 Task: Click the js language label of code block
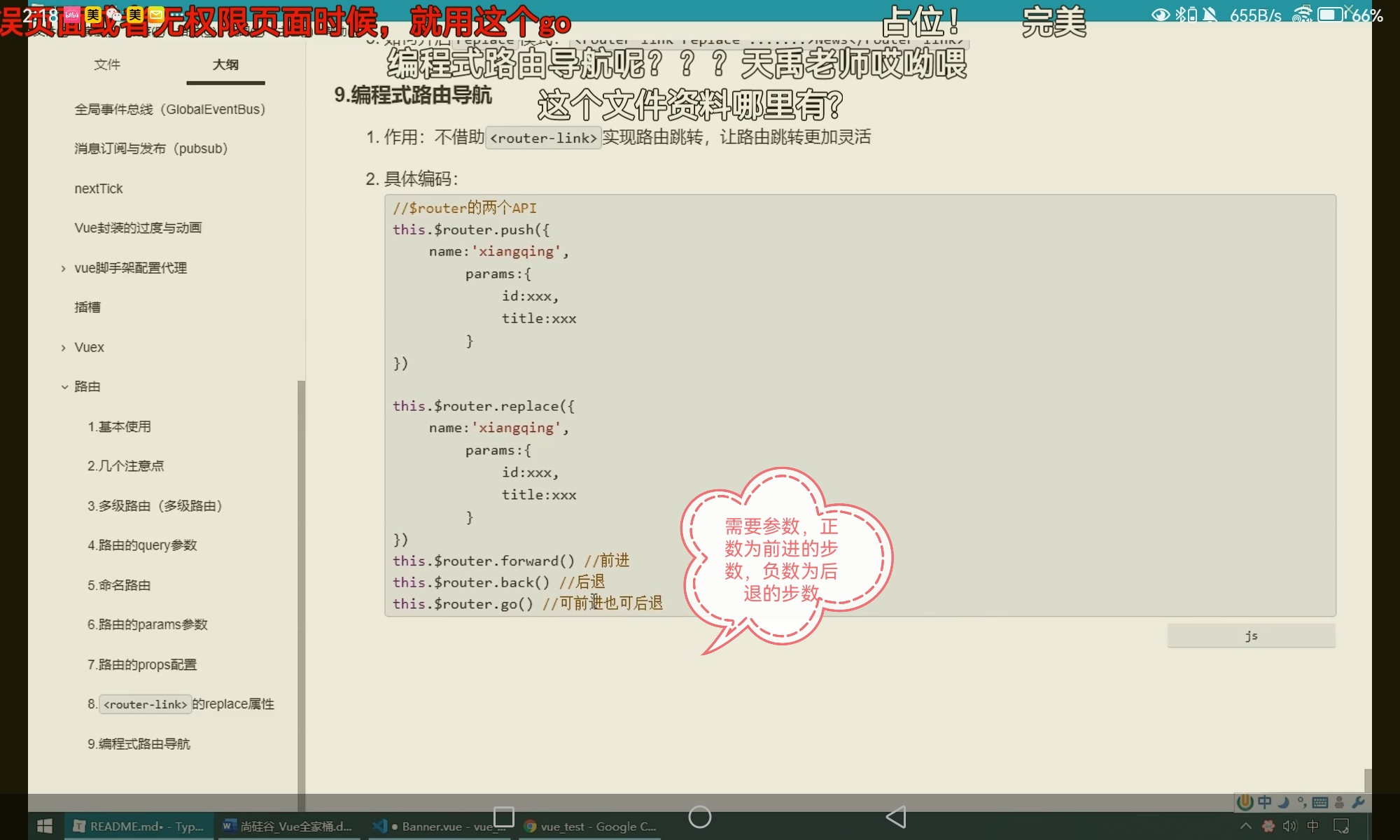click(x=1251, y=636)
